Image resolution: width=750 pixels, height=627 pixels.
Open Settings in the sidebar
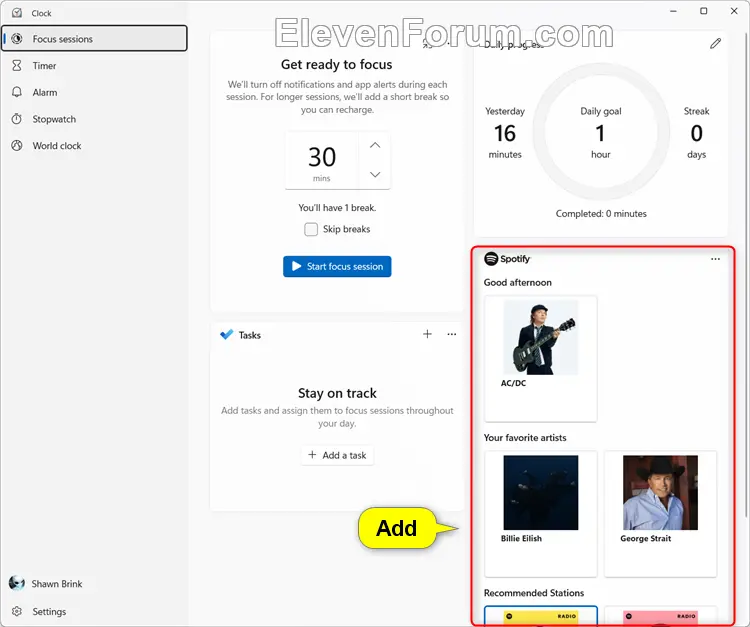94,612
